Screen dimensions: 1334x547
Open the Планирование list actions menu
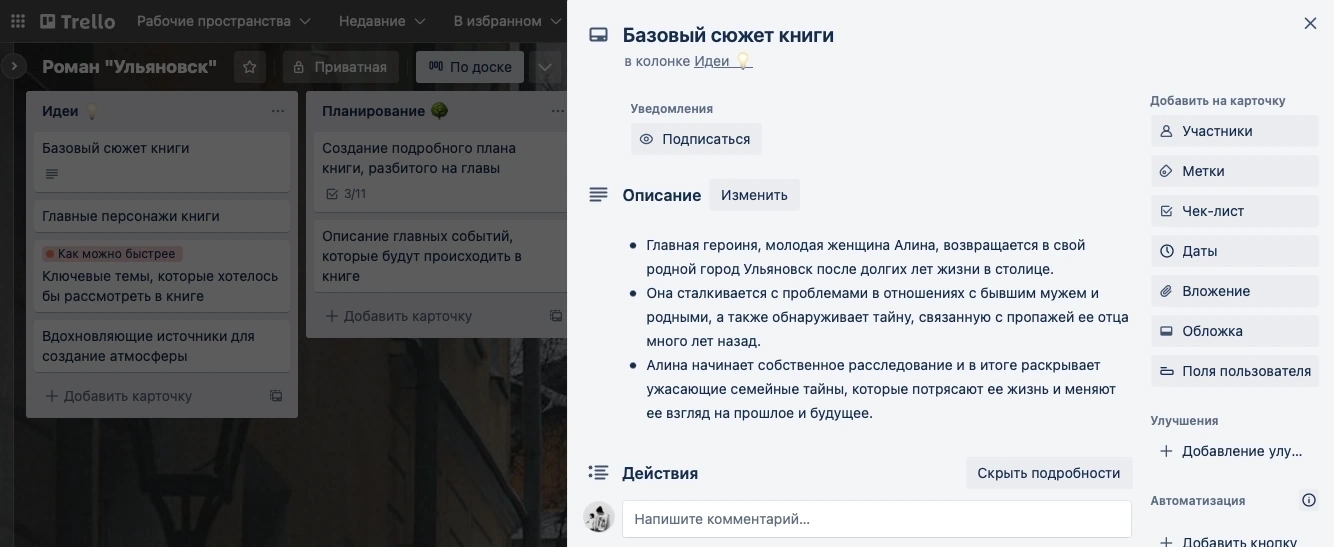tap(556, 111)
